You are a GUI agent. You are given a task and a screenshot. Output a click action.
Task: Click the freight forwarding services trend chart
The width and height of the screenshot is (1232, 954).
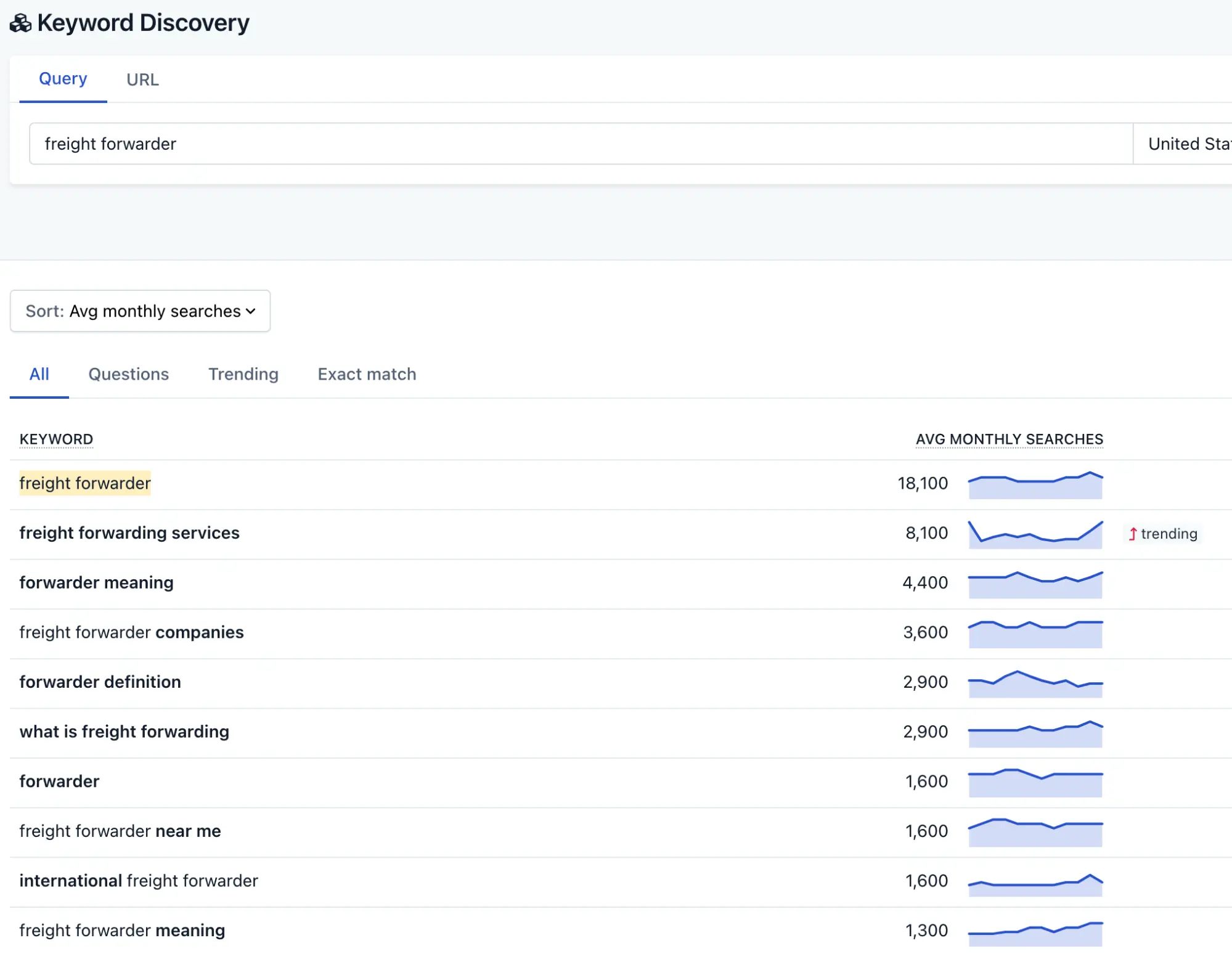(x=1035, y=534)
